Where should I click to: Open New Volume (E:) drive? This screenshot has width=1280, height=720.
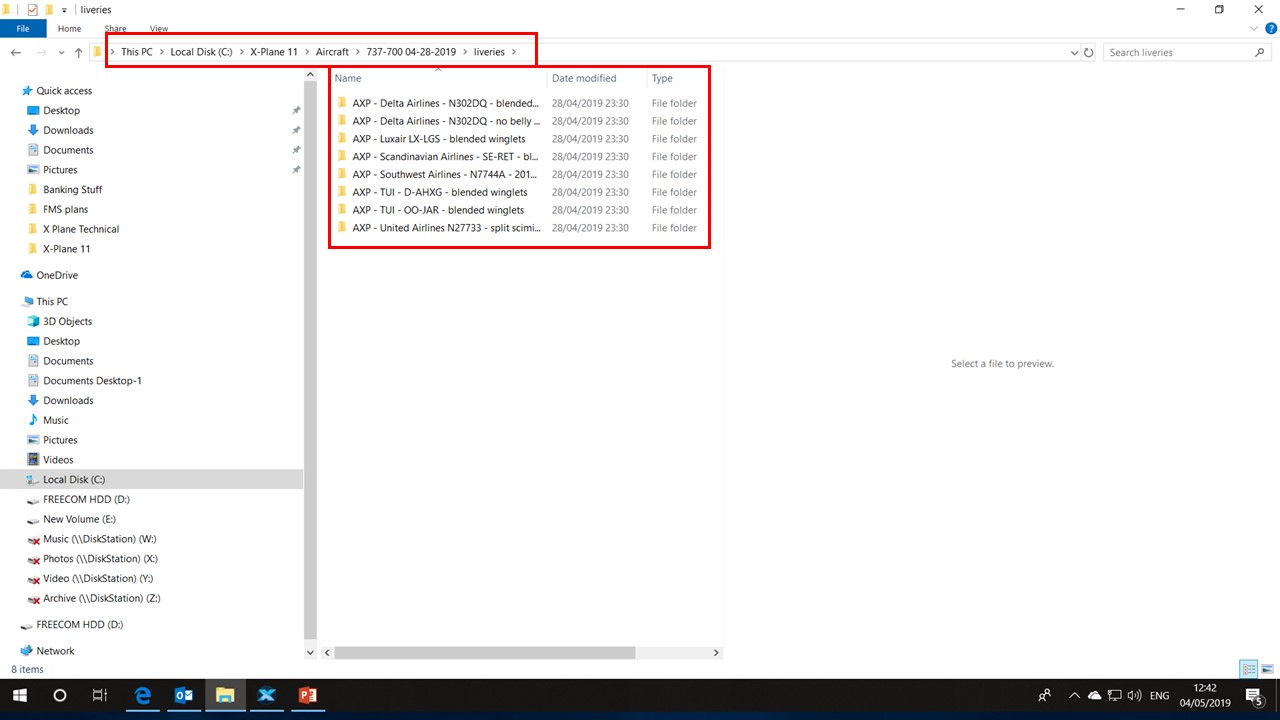[79, 519]
